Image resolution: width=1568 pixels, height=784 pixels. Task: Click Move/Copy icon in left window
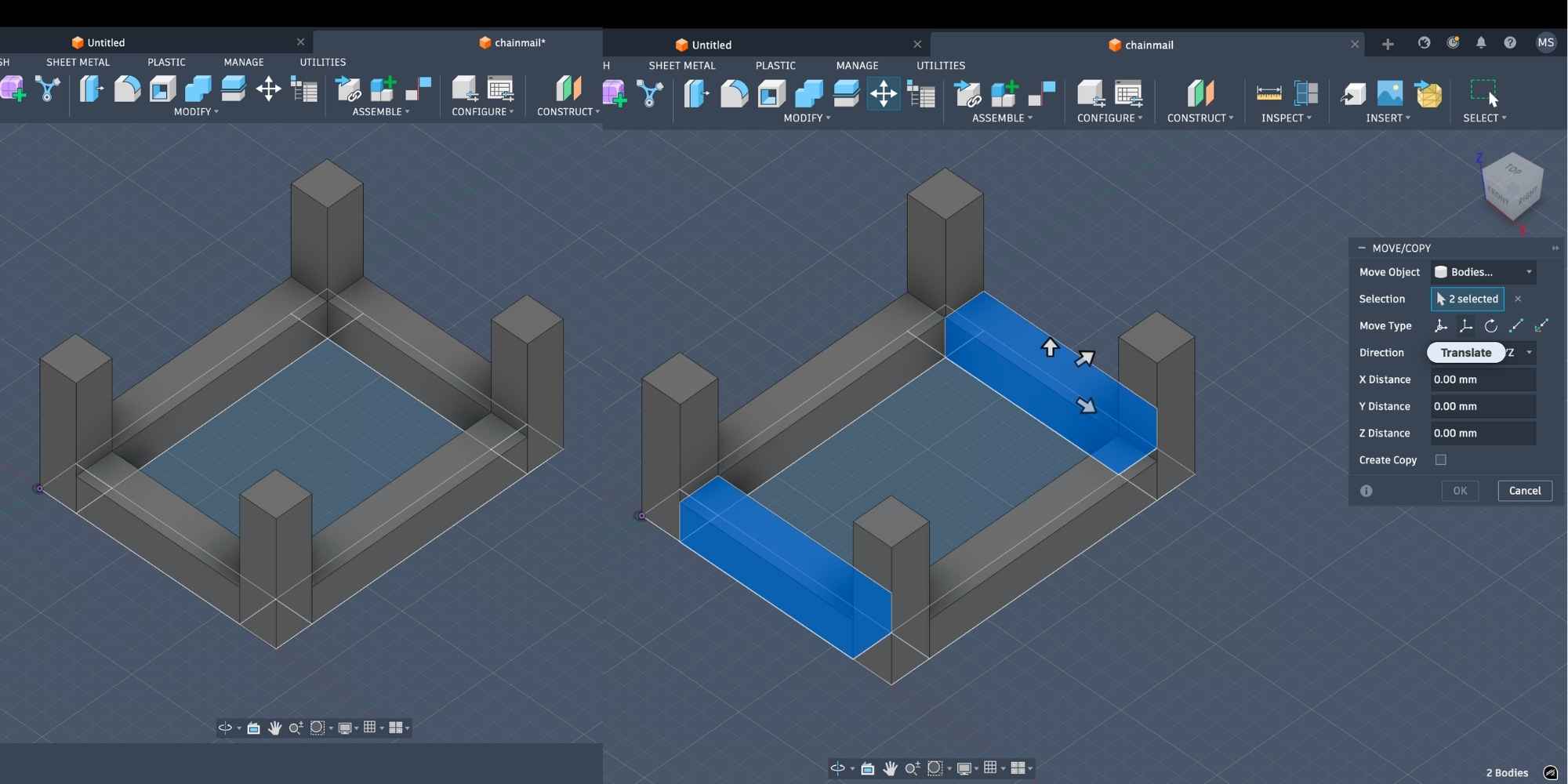(x=268, y=89)
